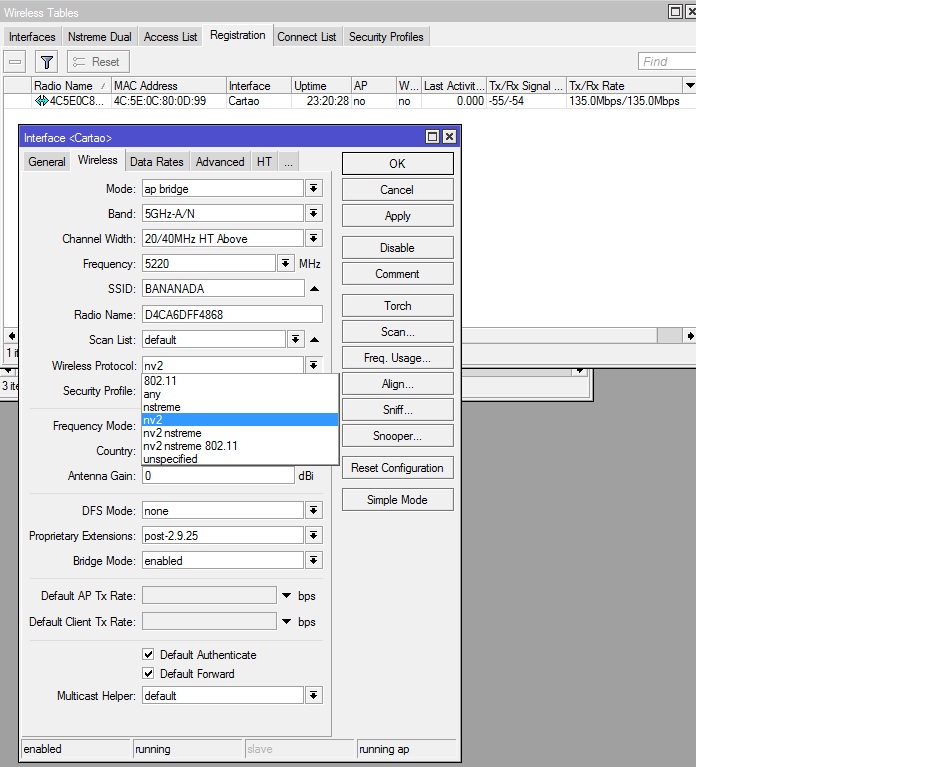Open the Data Rates tab

click(x=157, y=161)
